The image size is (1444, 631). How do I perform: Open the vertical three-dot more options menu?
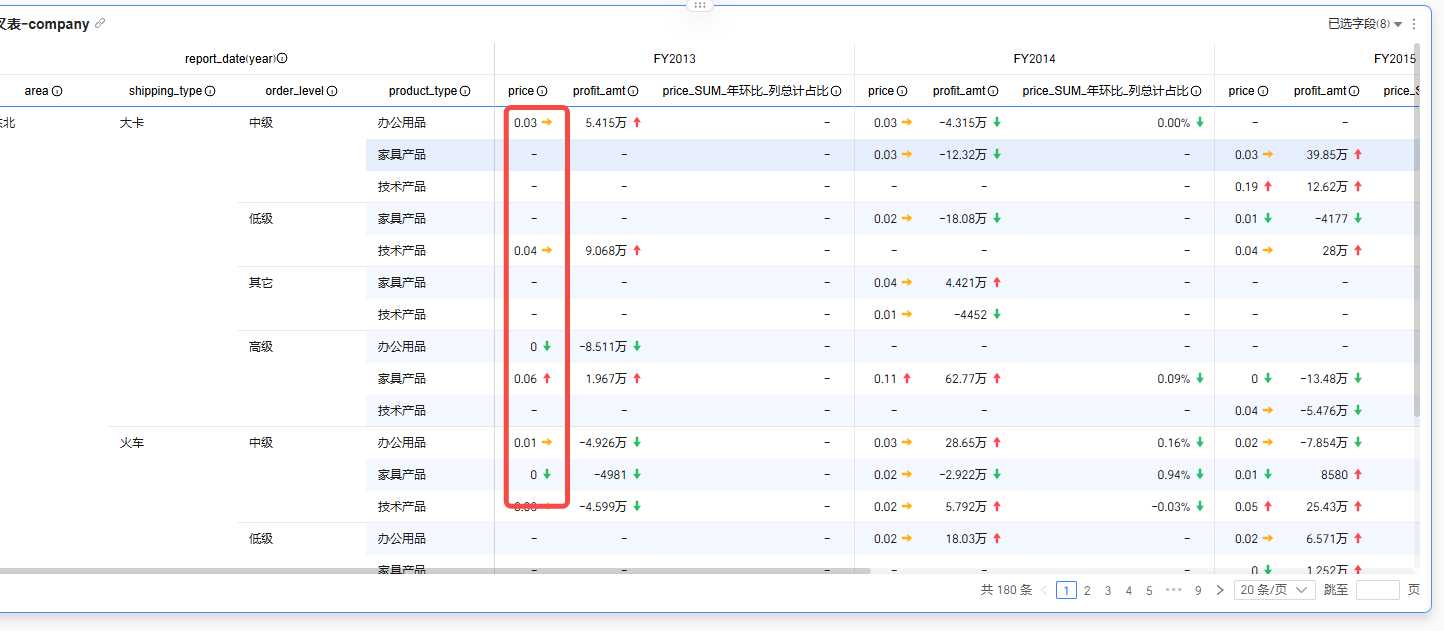pyautogui.click(x=1414, y=24)
